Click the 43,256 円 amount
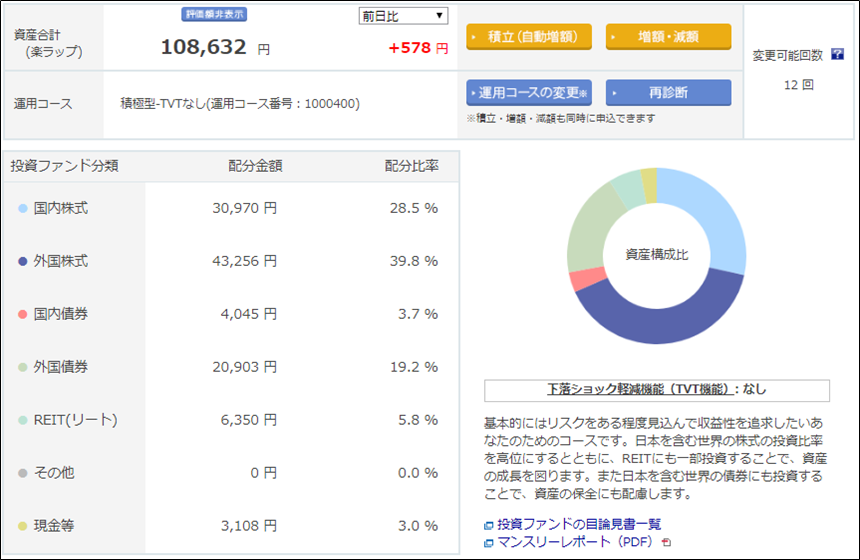This screenshot has width=860, height=560. click(245, 261)
